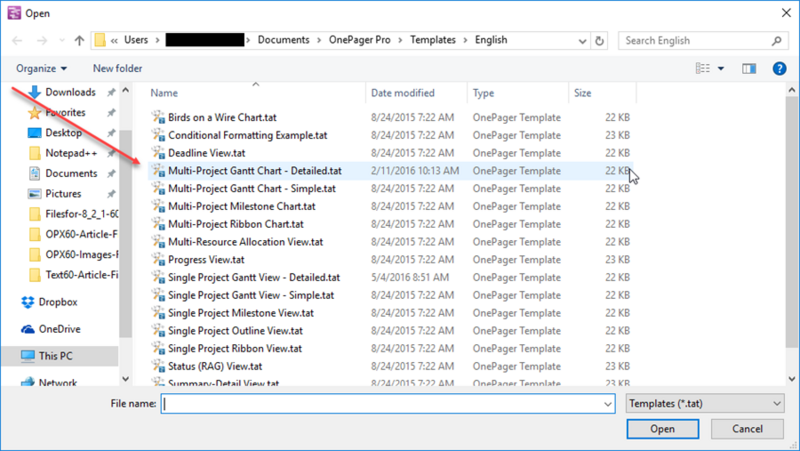Sort by Date modified column header
The image size is (800, 451).
click(403, 93)
